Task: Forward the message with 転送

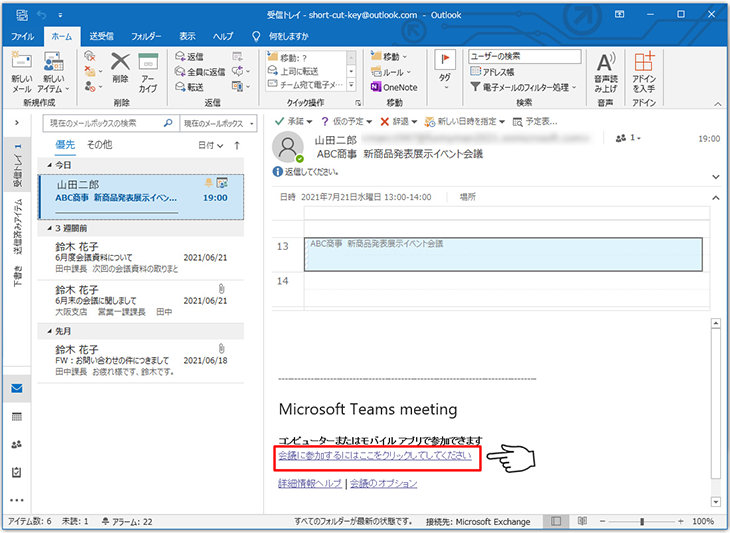Action: click(189, 87)
